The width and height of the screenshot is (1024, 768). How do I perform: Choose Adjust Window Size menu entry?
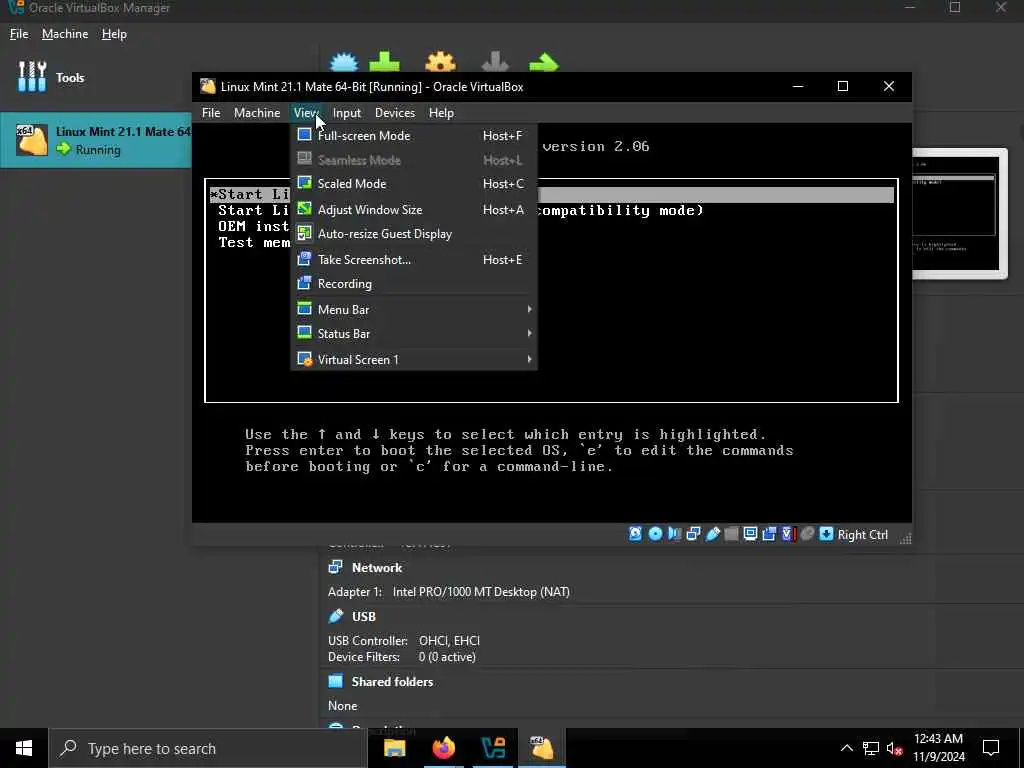coord(413,210)
